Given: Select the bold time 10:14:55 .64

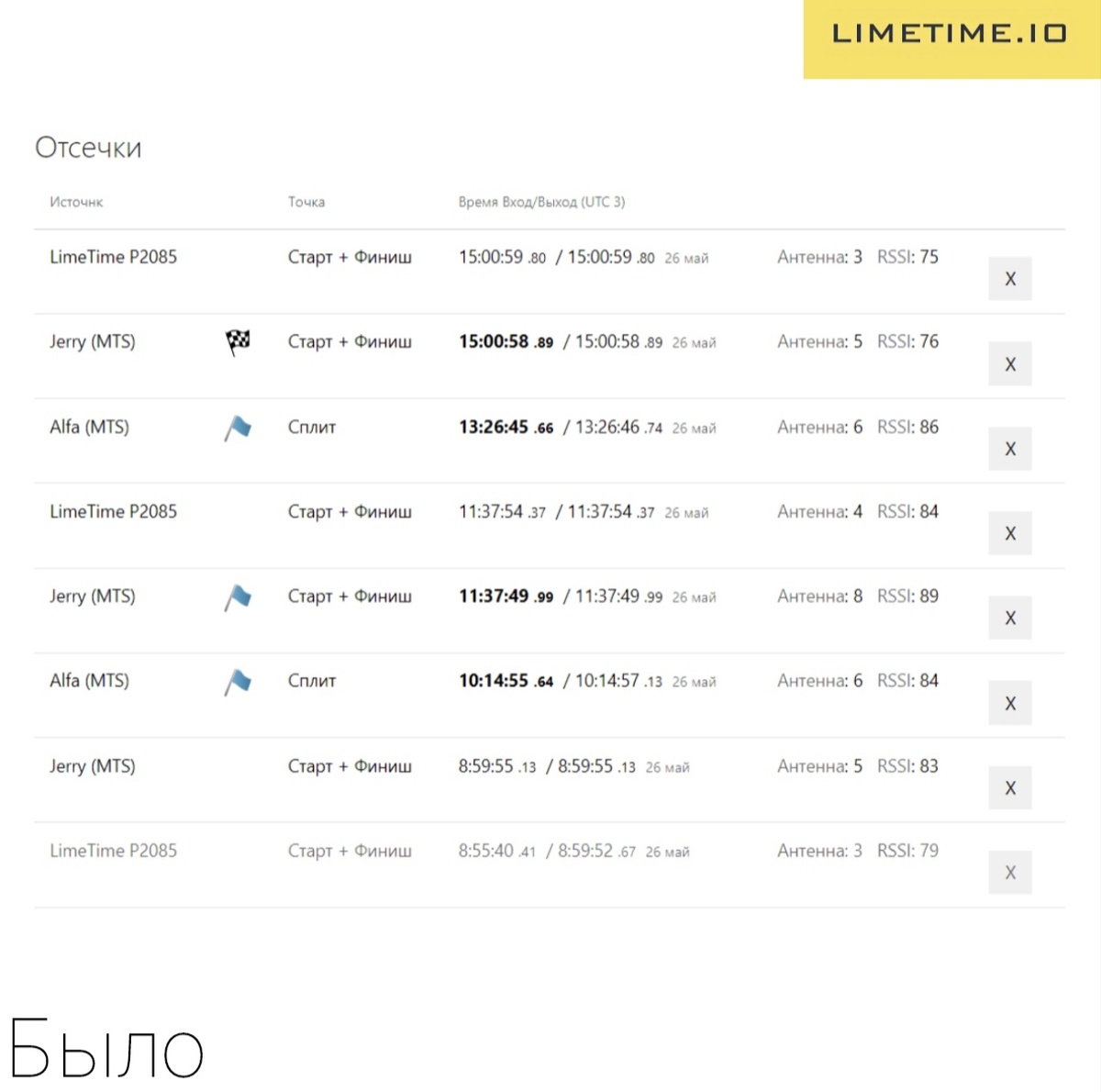Looking at the screenshot, I should click(x=506, y=681).
